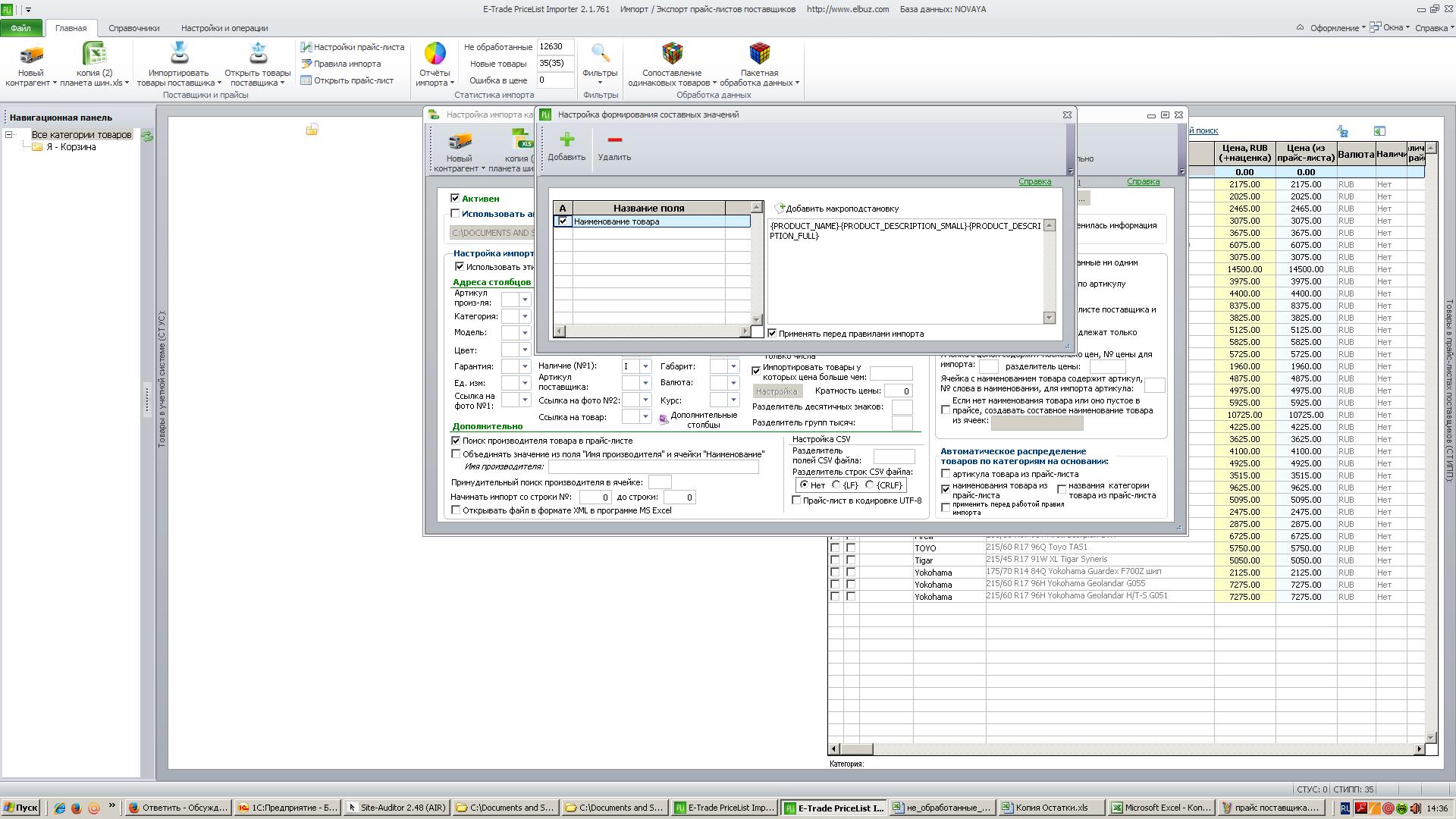Viewport: 1456px width, 819px height.
Task: Click the green refresh icon in navigation panel
Action: point(147,136)
